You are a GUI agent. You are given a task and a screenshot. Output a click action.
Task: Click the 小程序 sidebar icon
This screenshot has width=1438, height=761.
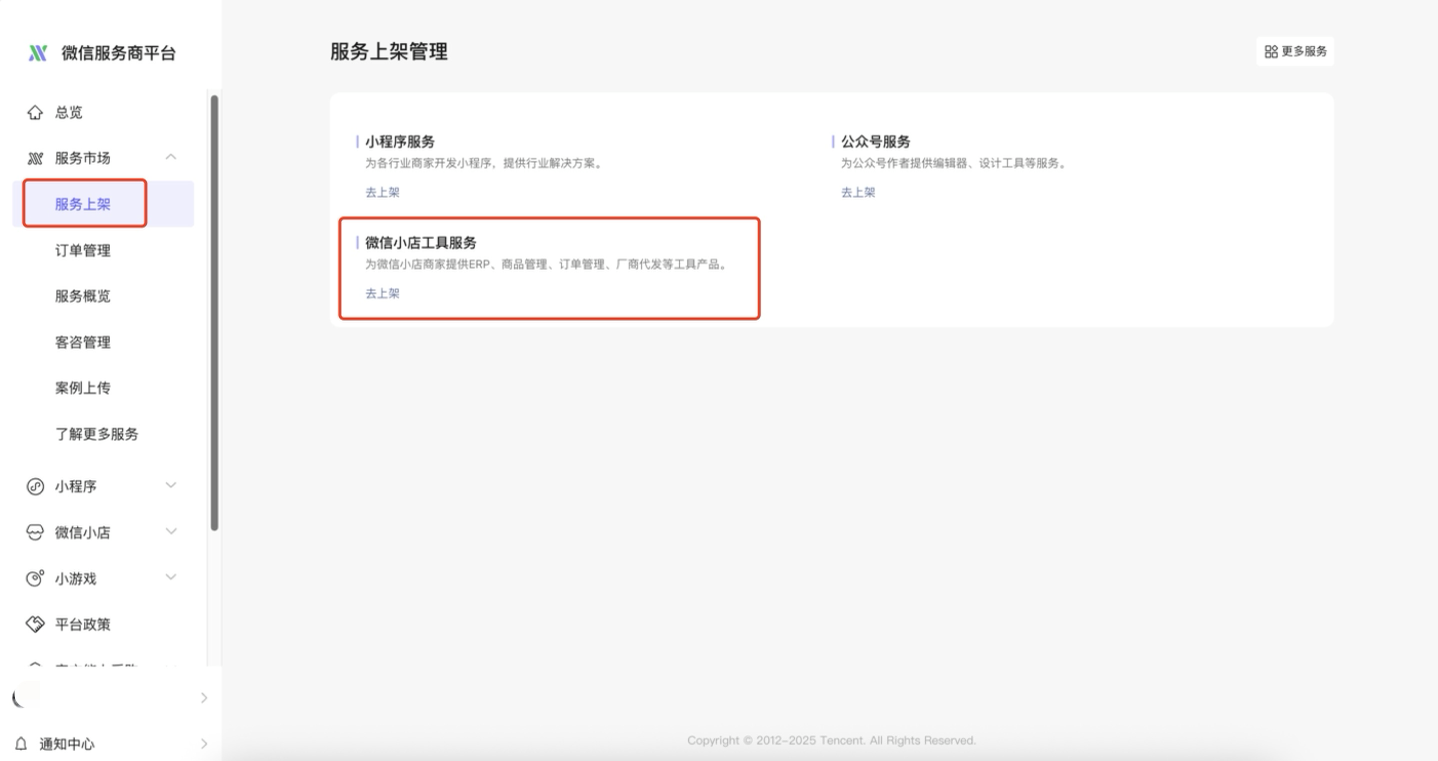(x=35, y=486)
